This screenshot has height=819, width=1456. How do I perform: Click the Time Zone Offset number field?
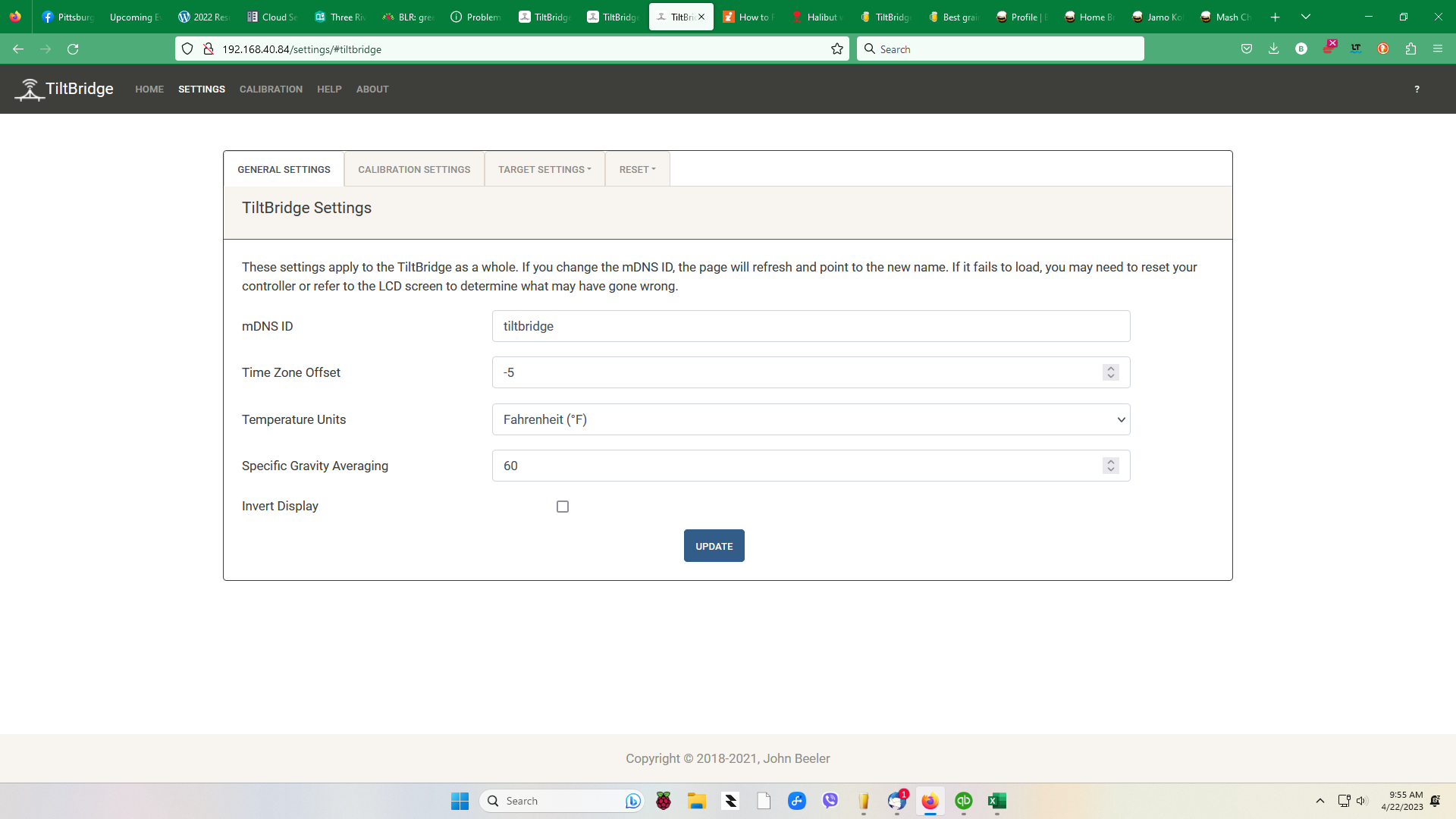tap(811, 372)
